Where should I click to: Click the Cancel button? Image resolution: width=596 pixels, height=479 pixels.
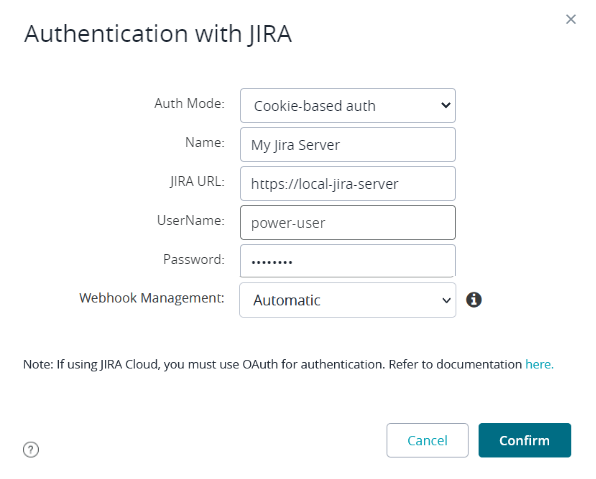427,440
